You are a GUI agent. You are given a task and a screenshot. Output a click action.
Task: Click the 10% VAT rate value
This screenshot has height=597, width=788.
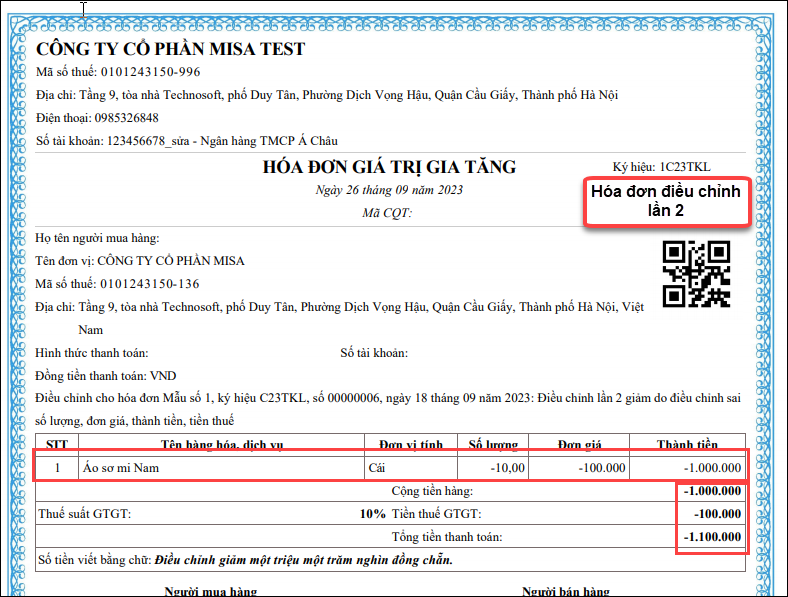[372, 514]
